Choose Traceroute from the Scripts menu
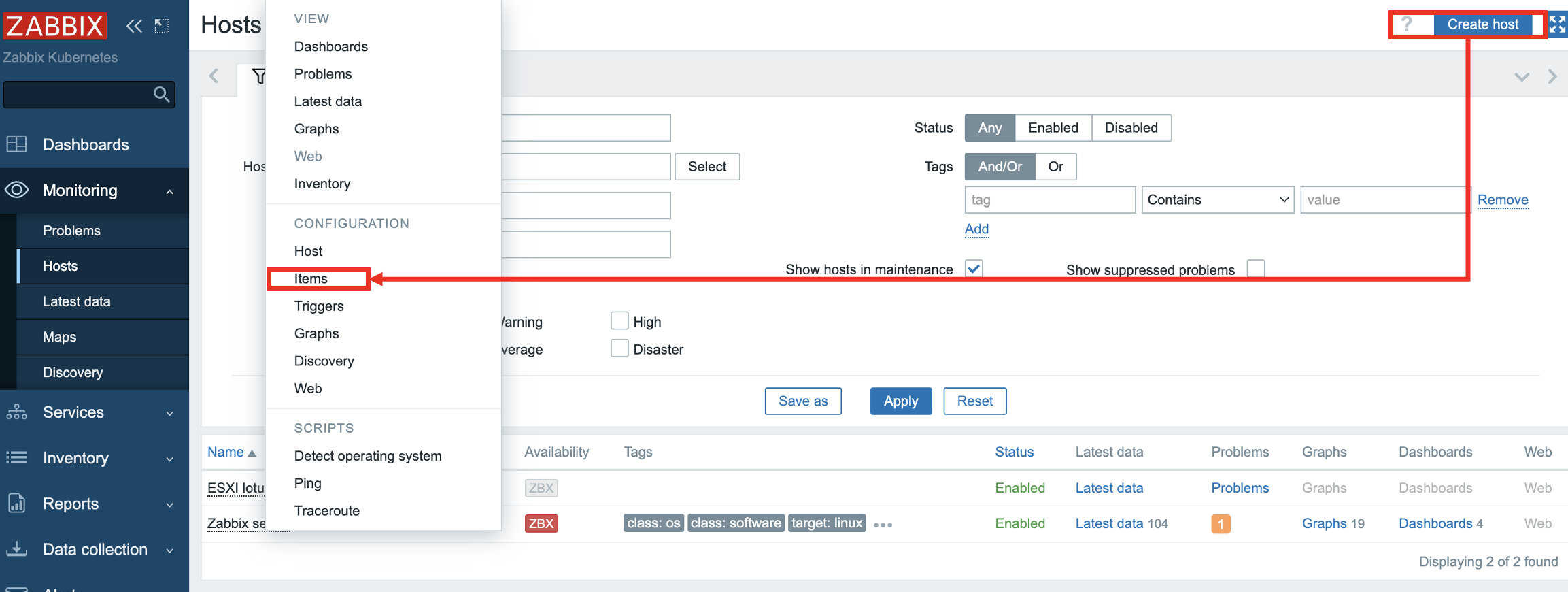This screenshot has height=592, width=1568. (326, 511)
